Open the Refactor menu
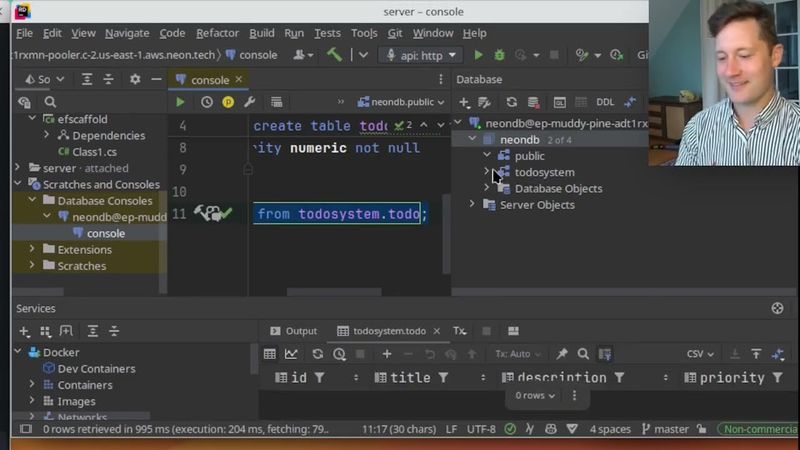800x450 pixels. pos(217,33)
